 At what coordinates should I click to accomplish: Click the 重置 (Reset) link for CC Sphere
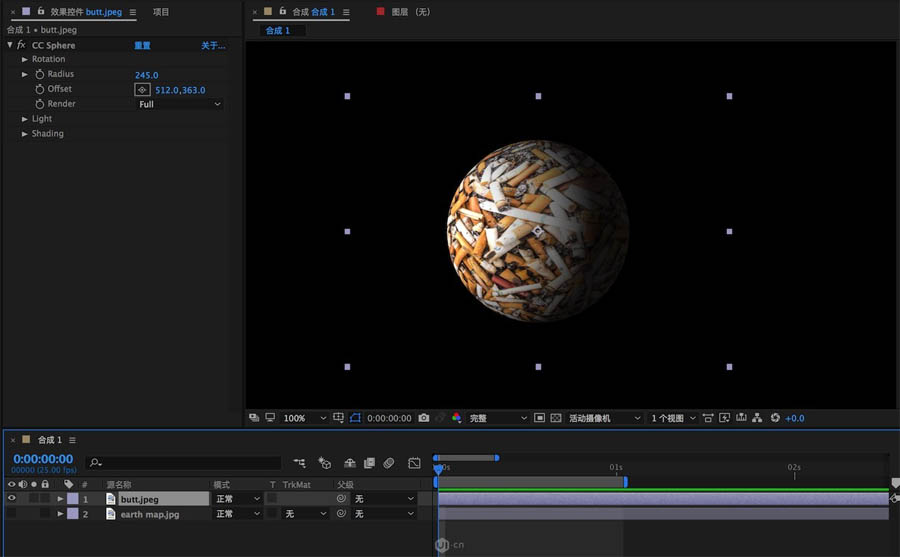pyautogui.click(x=143, y=46)
